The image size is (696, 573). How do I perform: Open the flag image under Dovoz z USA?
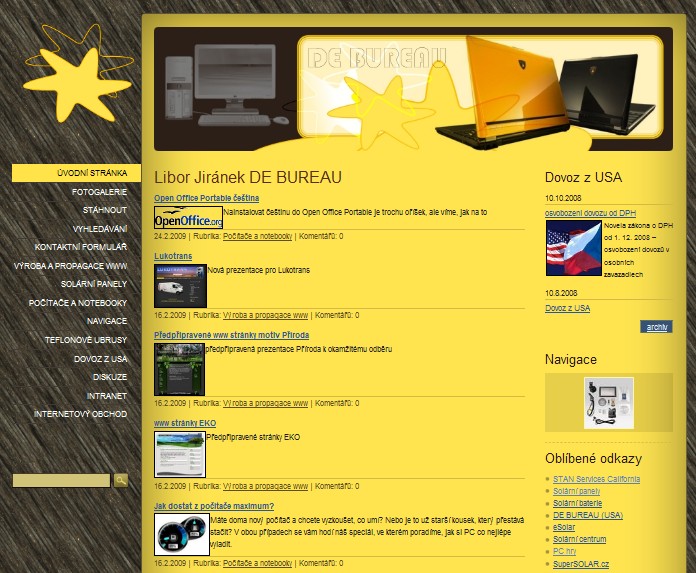click(573, 248)
